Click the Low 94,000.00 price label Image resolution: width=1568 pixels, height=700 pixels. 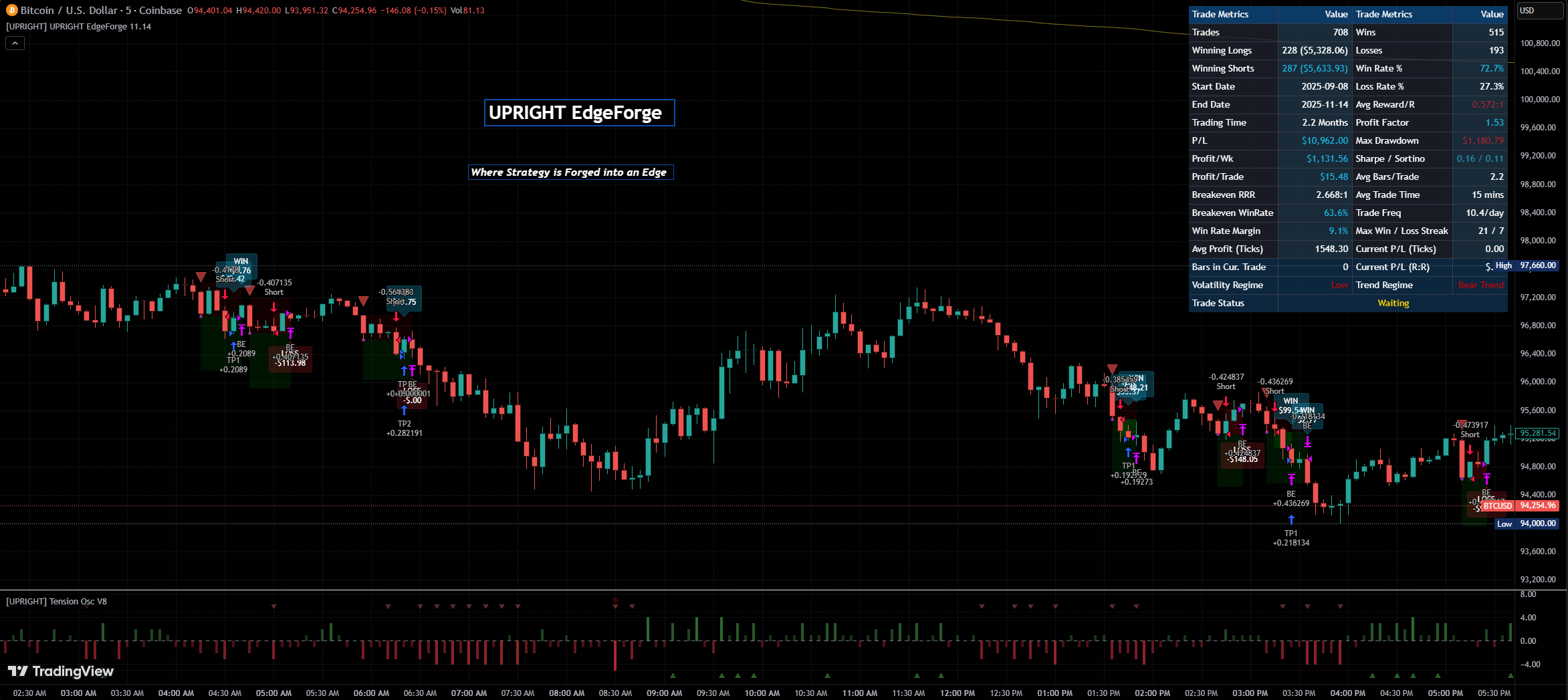tap(1527, 523)
